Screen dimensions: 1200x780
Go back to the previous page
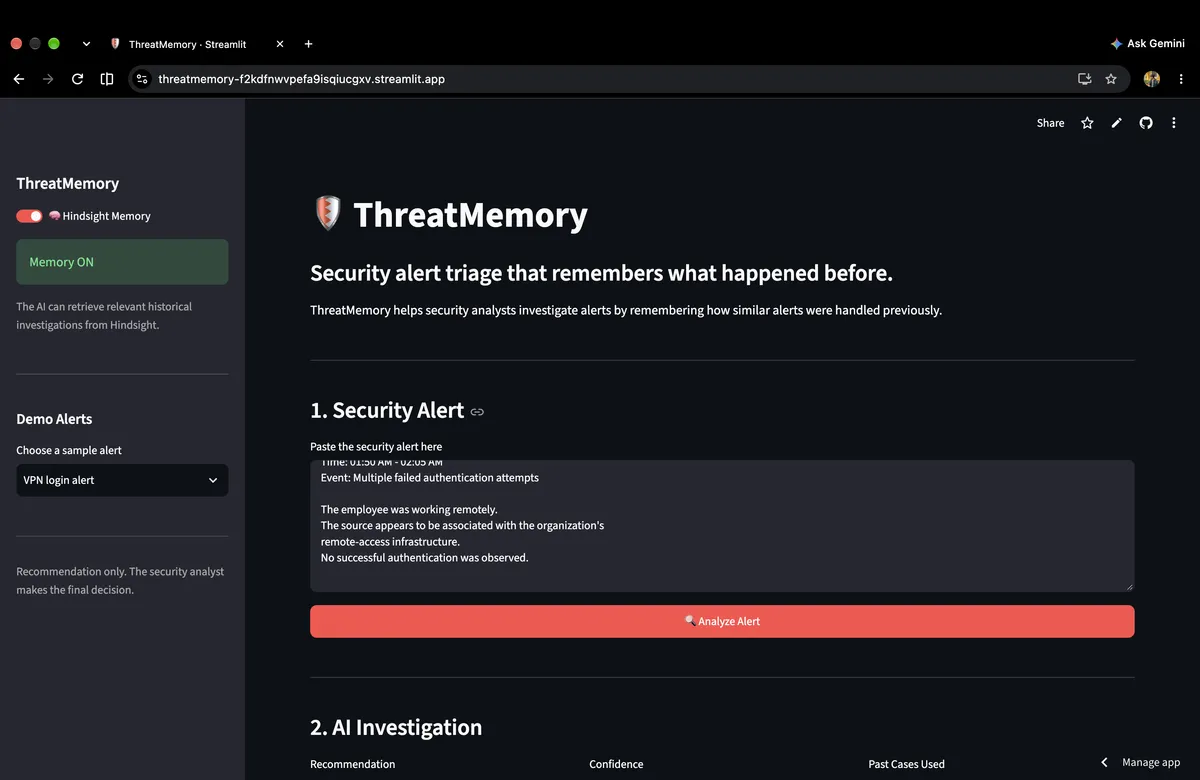[x=18, y=79]
